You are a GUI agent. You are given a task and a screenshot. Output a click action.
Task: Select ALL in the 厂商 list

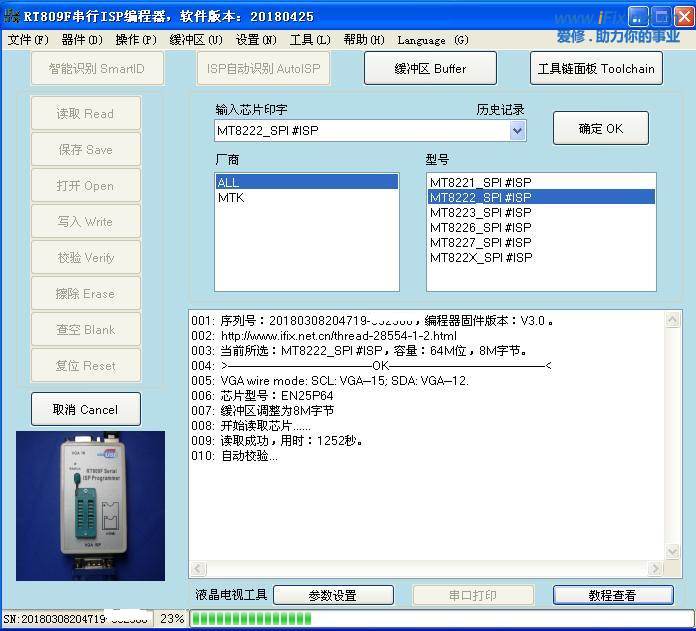point(307,182)
